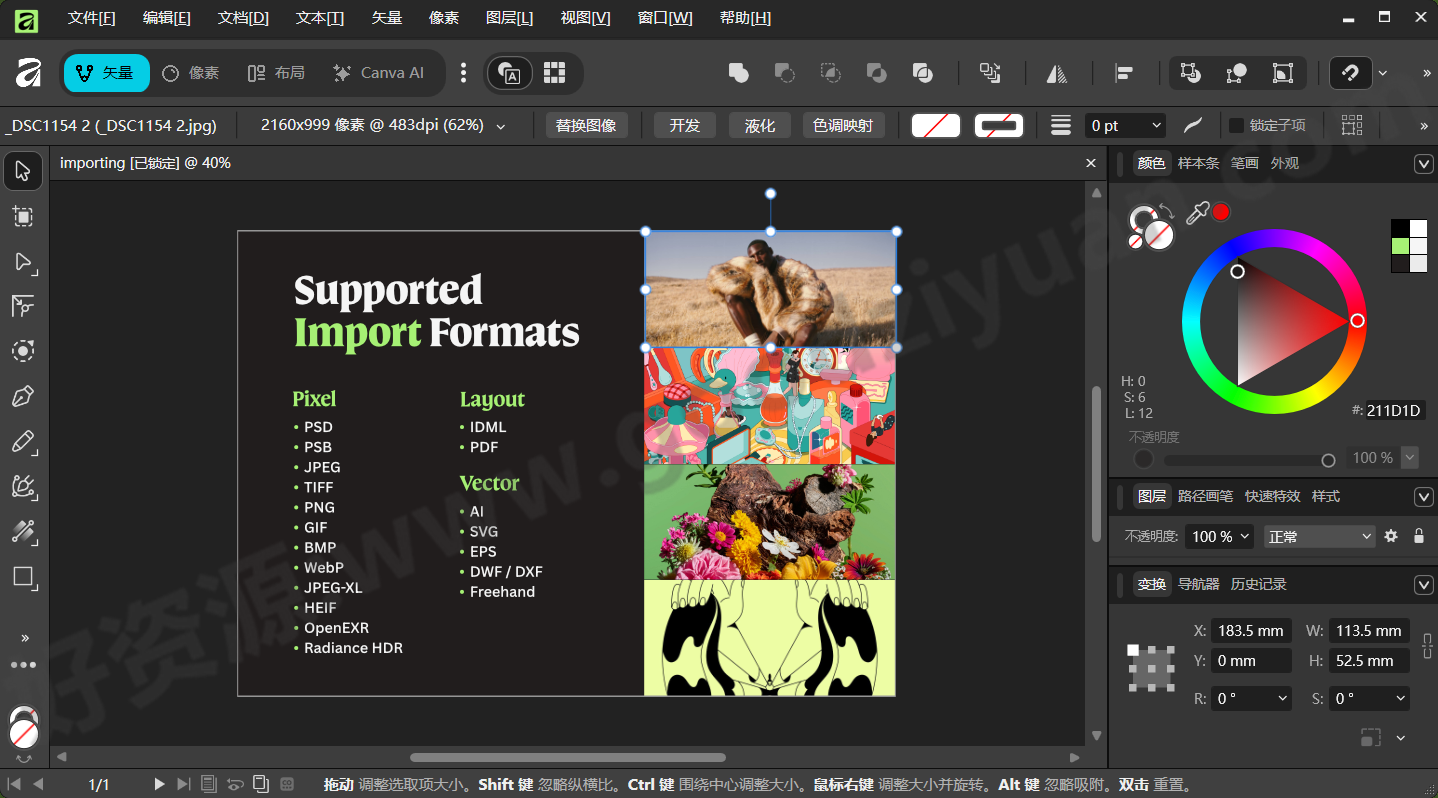Select the light green recent color swatch
This screenshot has height=798, width=1438.
coord(1400,246)
